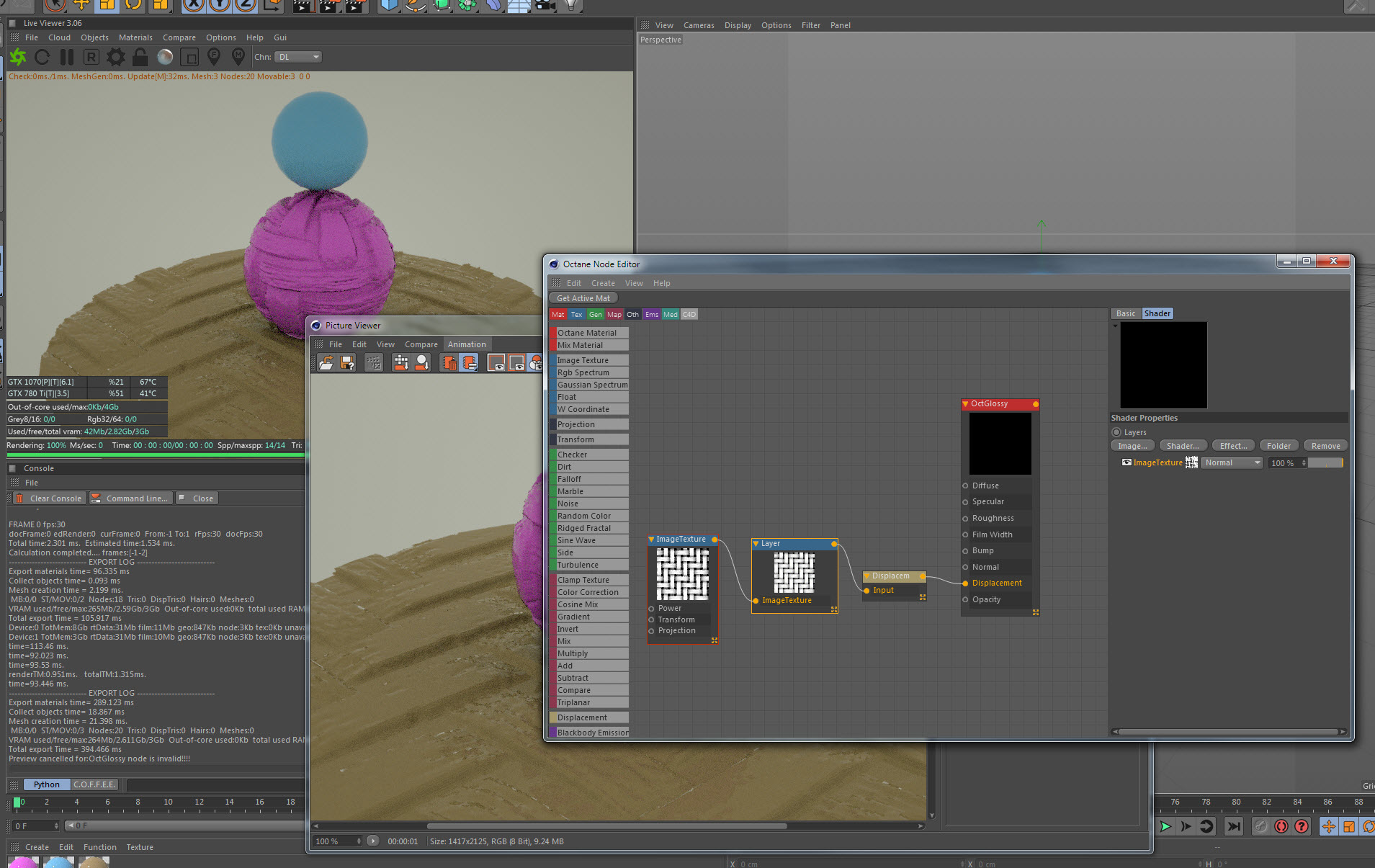Screen dimensions: 1375x868
Task: Click the Effect... button in Shader Properties
Action: click(x=1234, y=446)
